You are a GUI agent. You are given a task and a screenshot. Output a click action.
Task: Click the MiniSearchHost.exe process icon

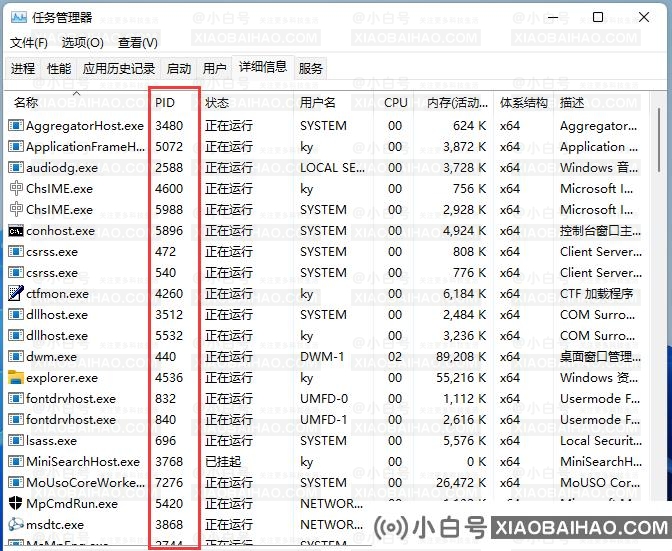[16, 461]
